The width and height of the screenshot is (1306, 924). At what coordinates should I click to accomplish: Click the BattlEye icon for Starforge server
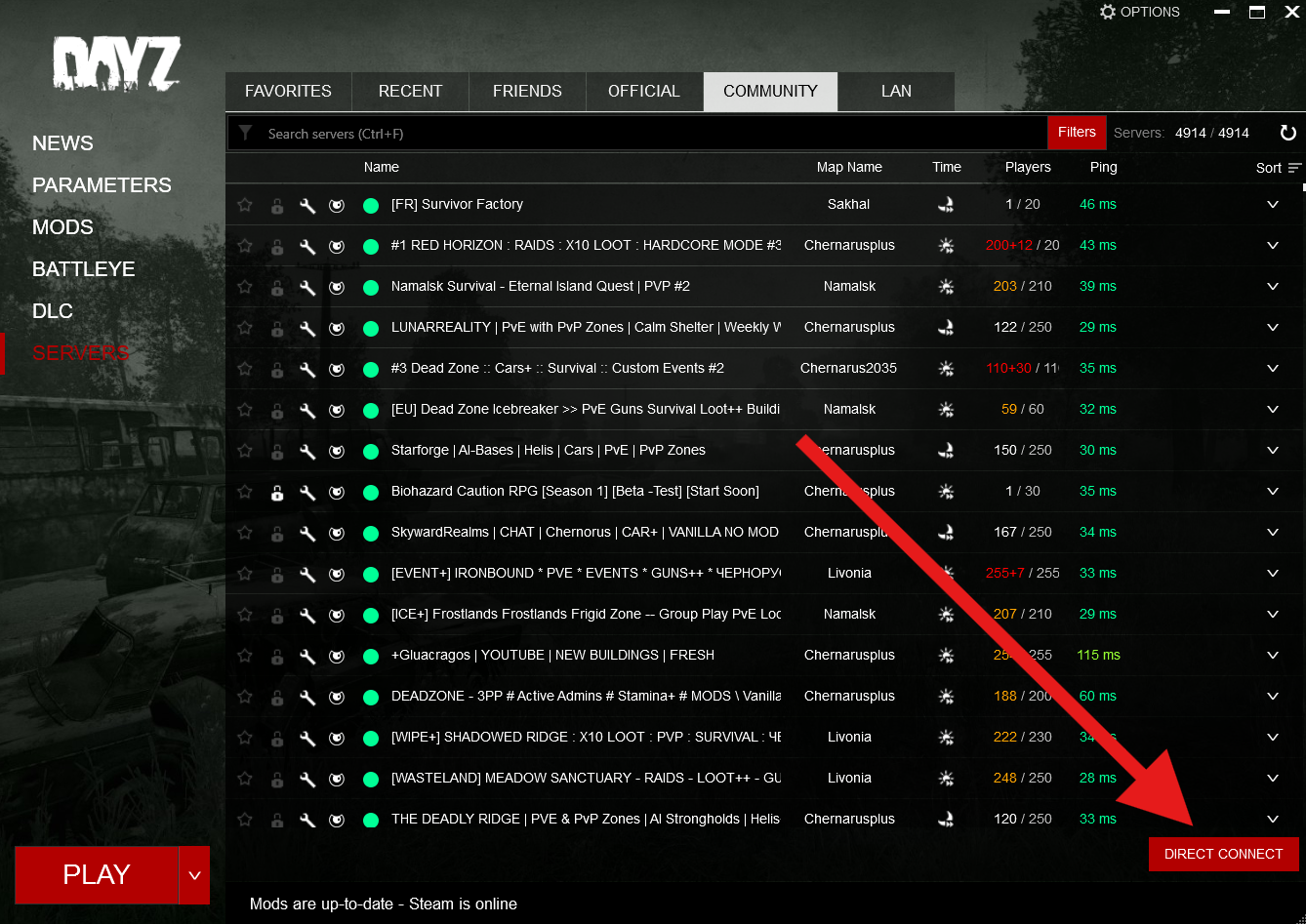[337, 451]
